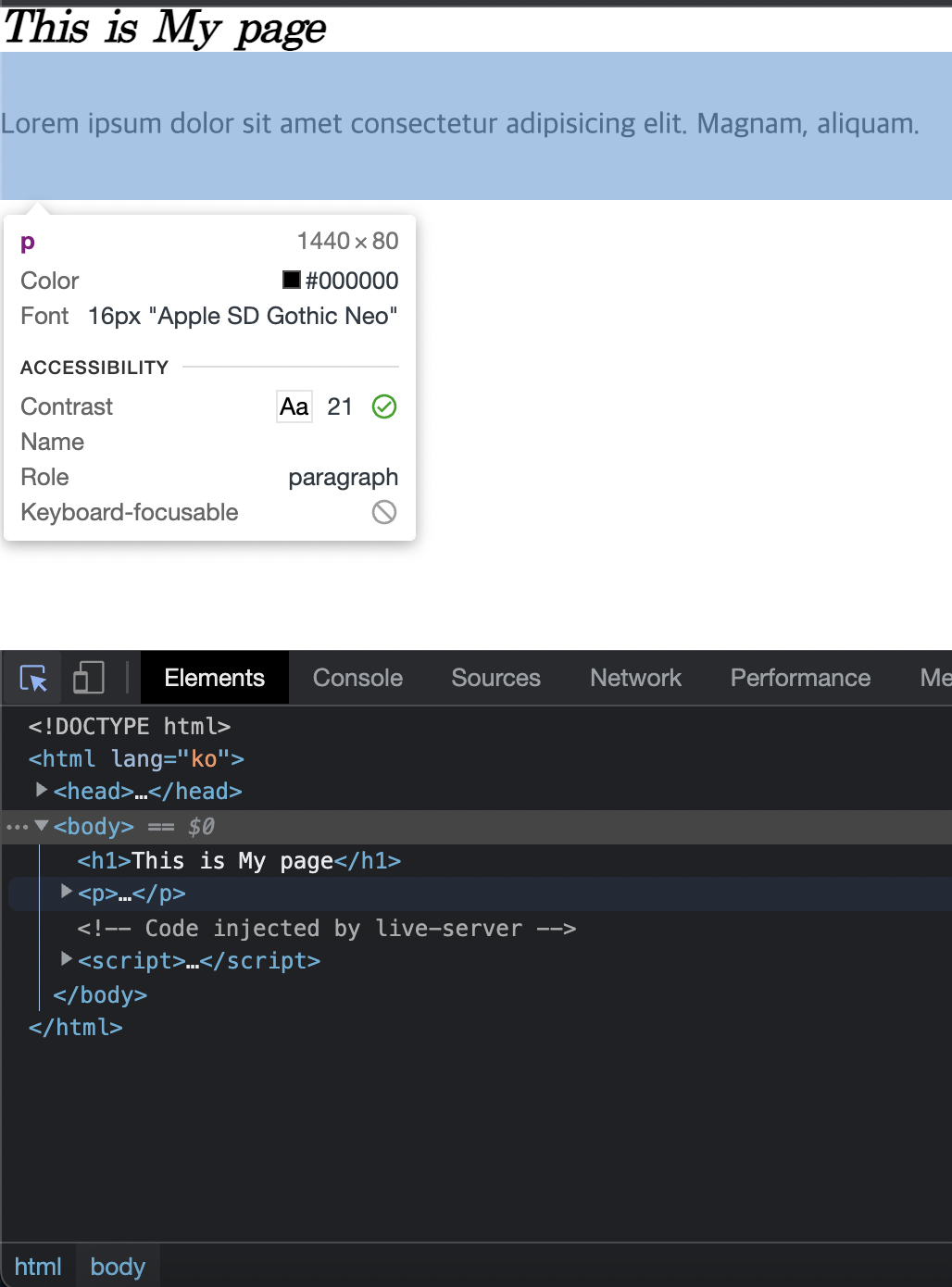Select the h1 This is My page node
Screen dimensions: 952x1287
tap(239, 861)
